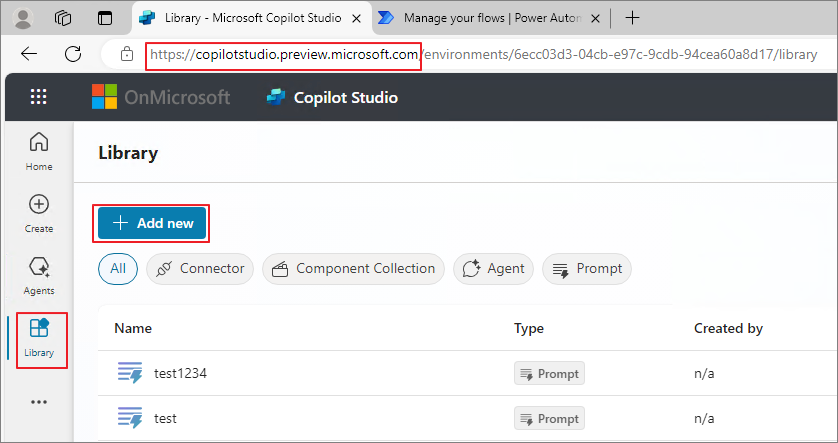Open the browser profile avatar
838x443 pixels.
tap(23, 18)
